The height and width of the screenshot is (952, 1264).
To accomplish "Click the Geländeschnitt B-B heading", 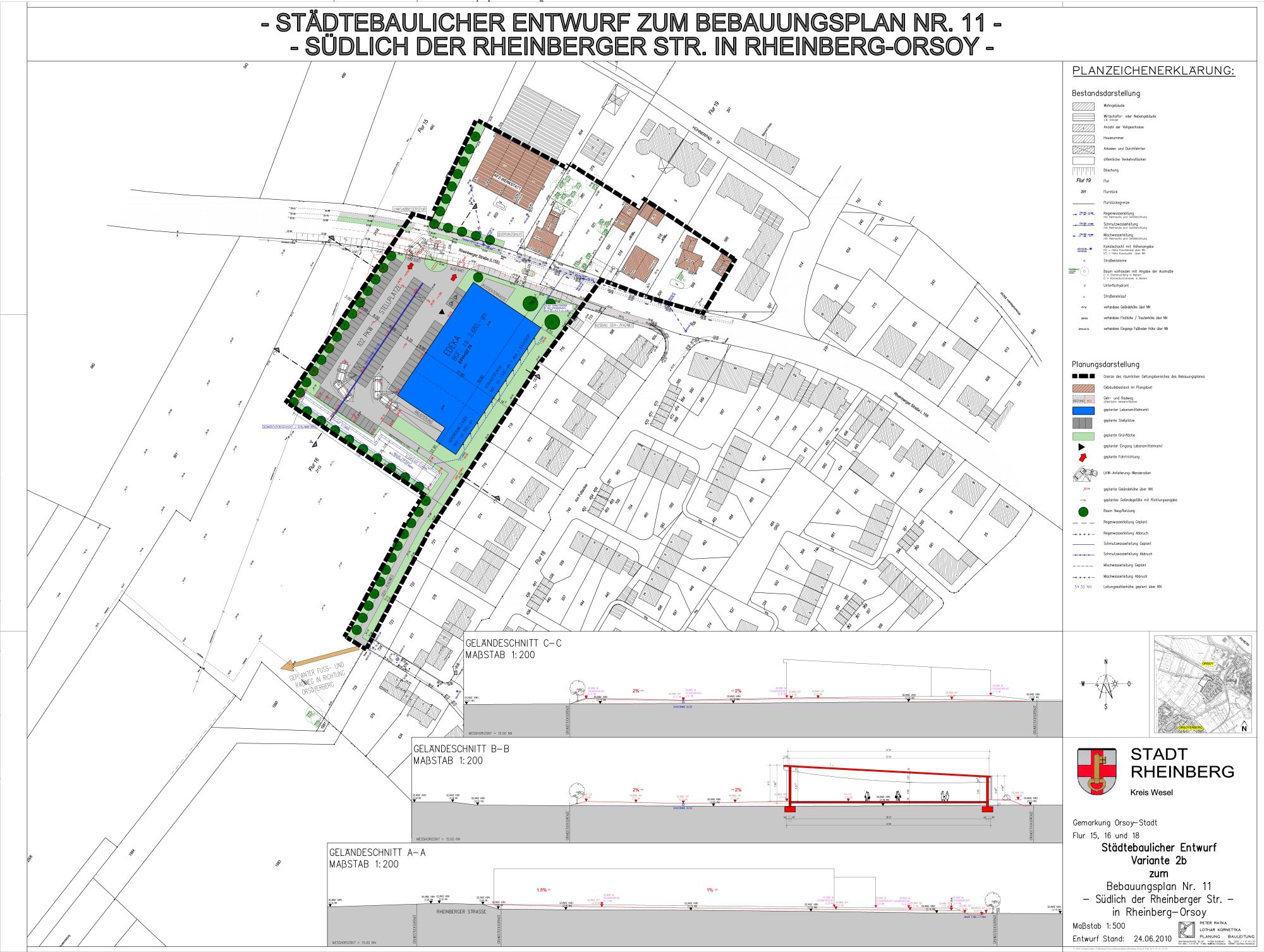I will pos(461,748).
